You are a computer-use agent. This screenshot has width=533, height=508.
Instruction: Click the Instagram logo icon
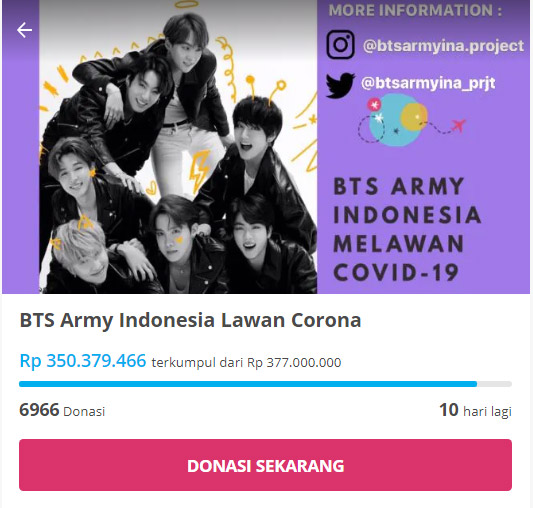tap(340, 45)
